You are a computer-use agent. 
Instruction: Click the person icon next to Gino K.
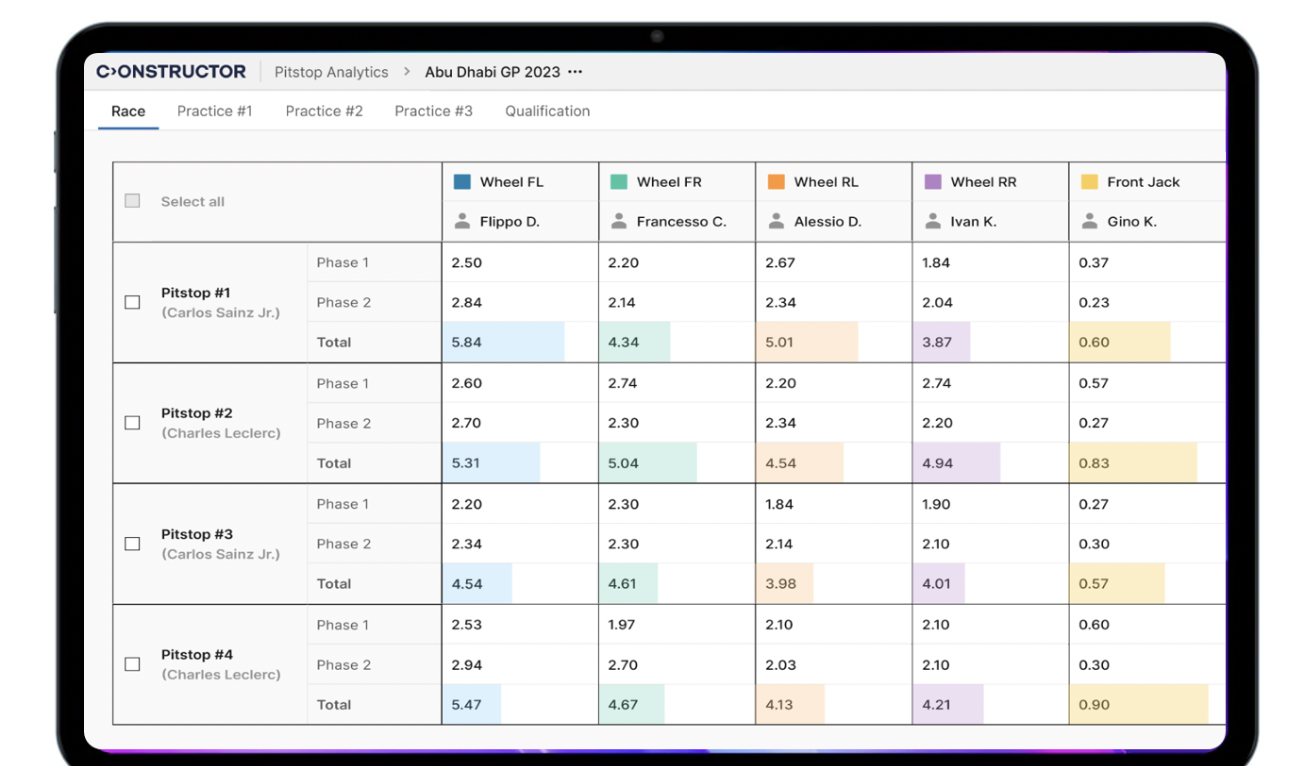click(x=1088, y=221)
